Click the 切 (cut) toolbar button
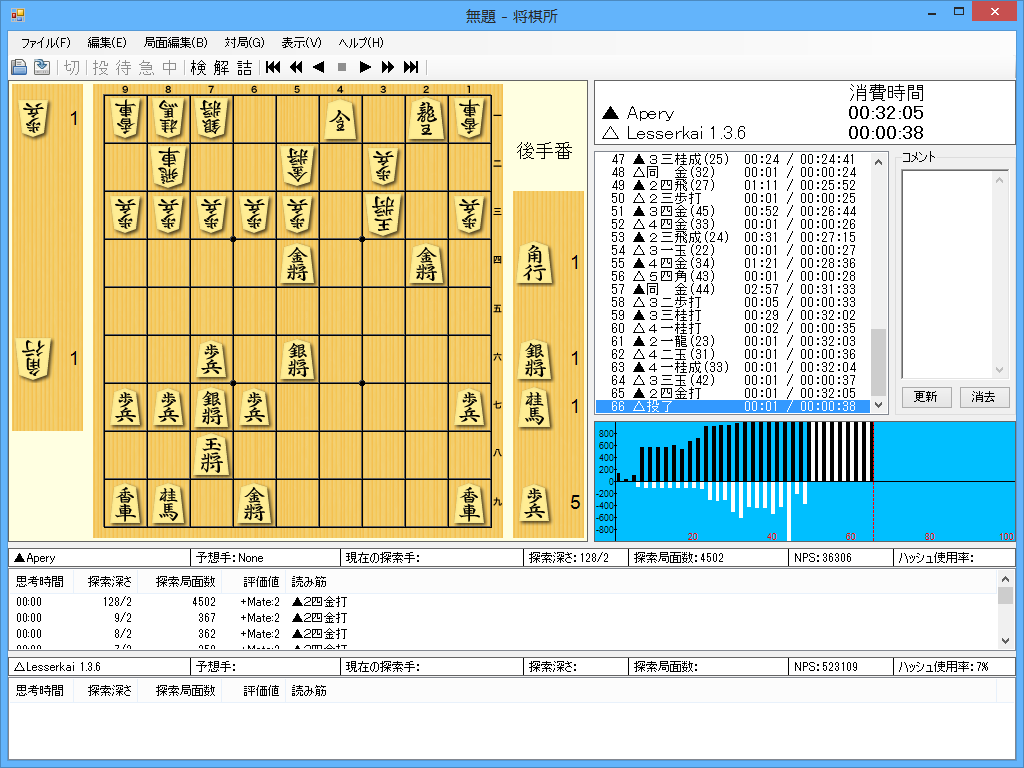 coord(72,67)
